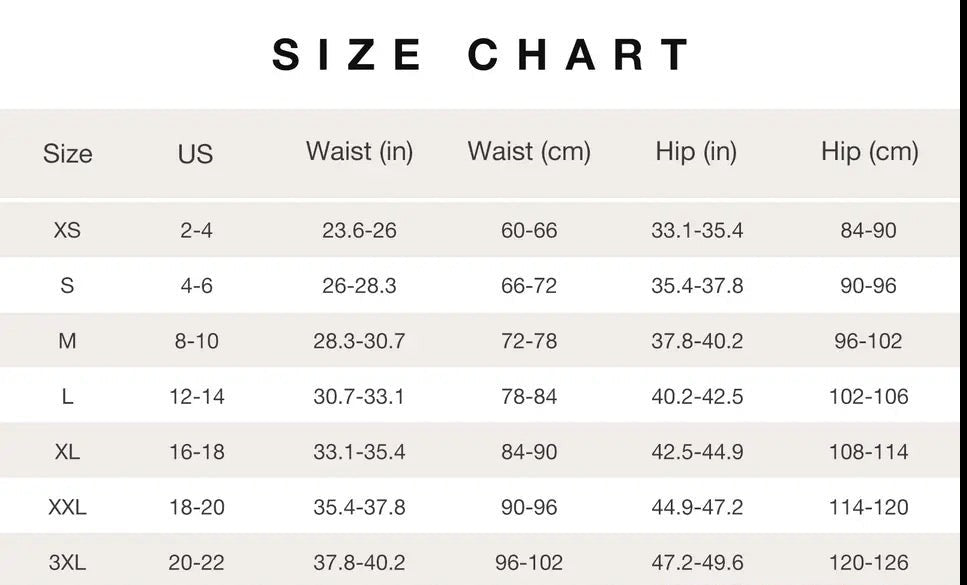Click hip cm value 120-126
967x585 pixels.
tap(868, 563)
